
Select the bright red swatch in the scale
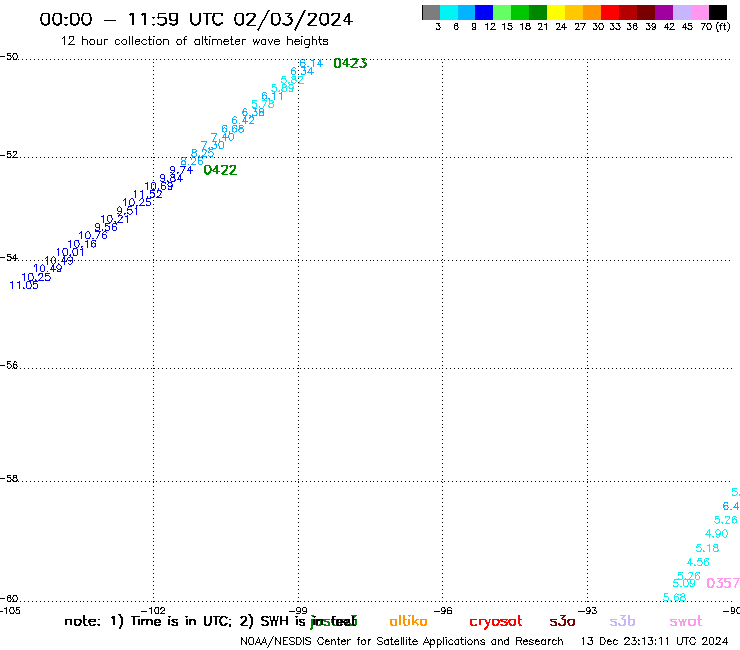pos(610,12)
